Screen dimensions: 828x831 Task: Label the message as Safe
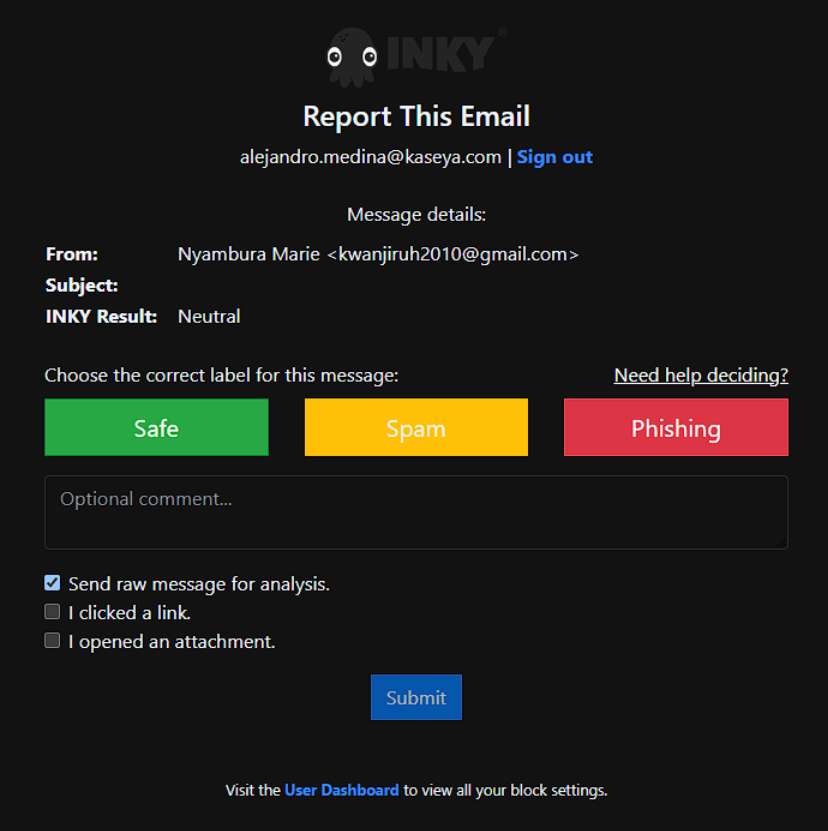click(156, 427)
